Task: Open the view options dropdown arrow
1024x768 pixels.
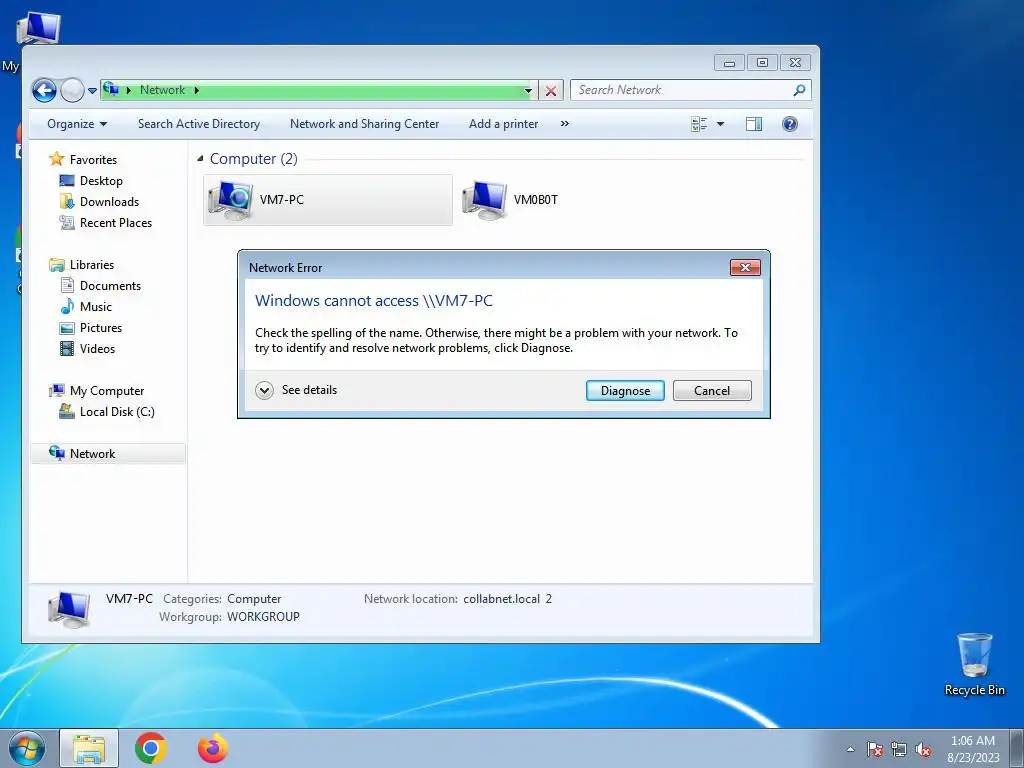Action: click(720, 124)
